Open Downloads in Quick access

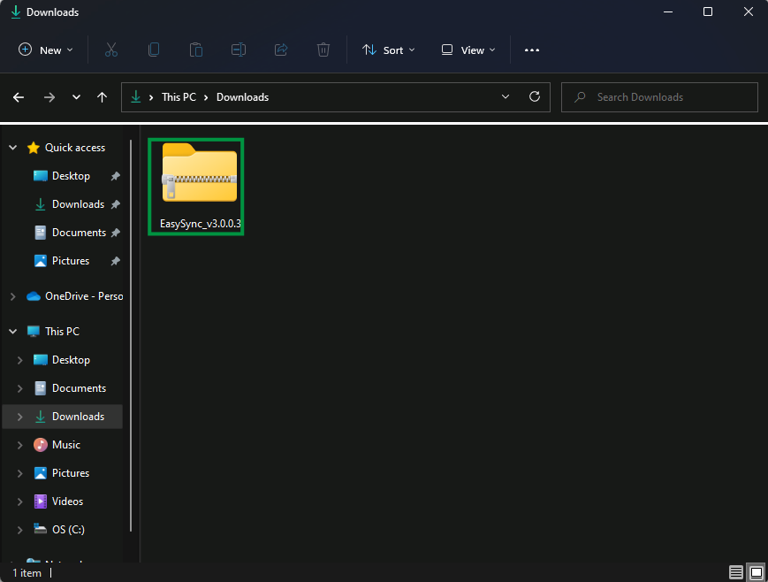click(69, 204)
